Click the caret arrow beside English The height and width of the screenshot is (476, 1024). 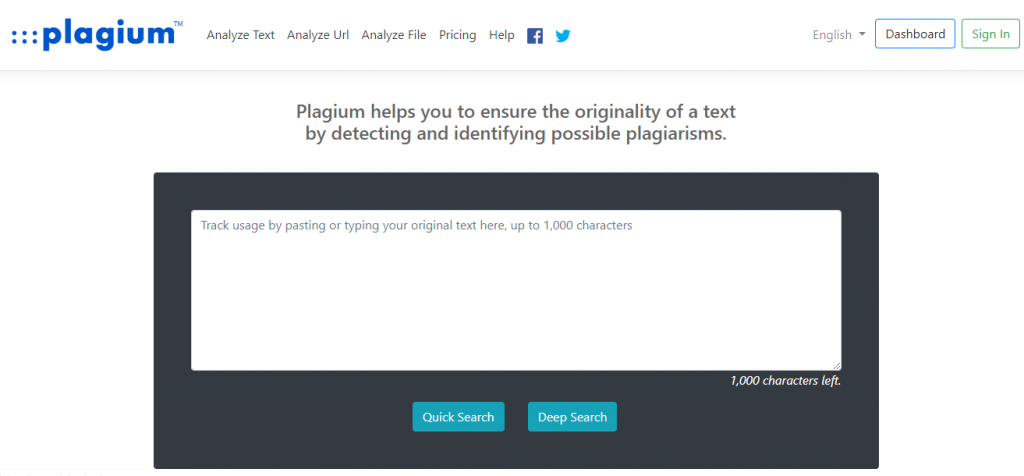click(862, 35)
